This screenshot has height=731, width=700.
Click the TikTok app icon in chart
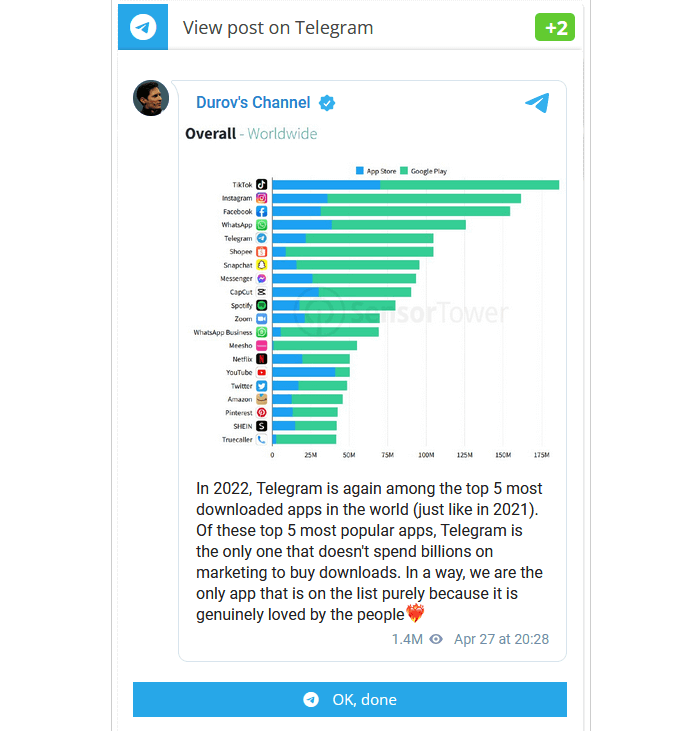(262, 185)
